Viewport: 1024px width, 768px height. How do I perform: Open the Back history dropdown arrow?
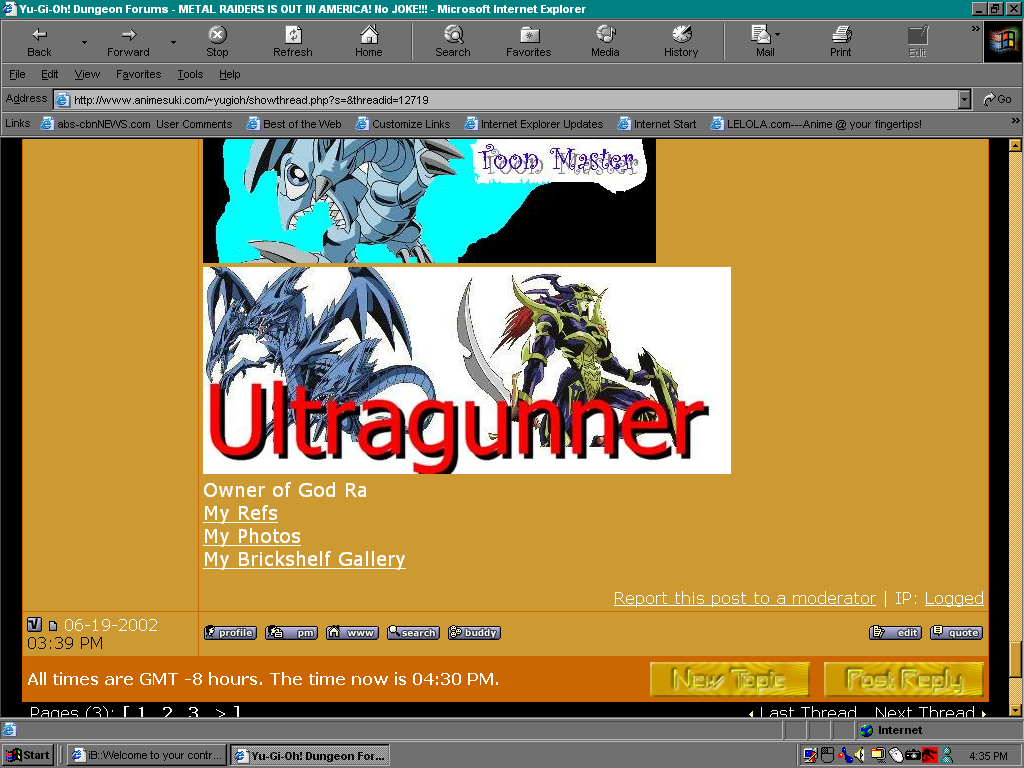(84, 42)
